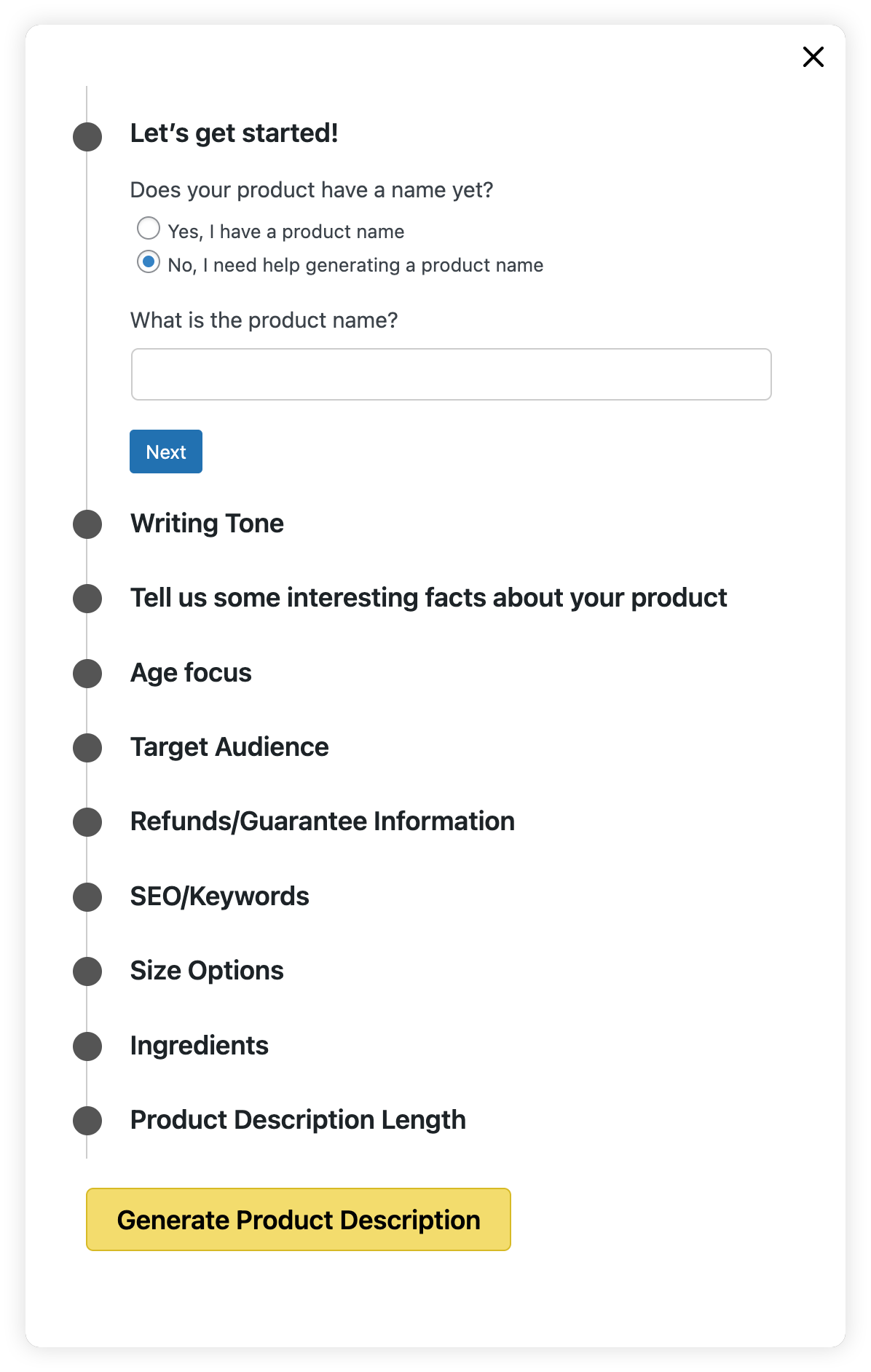Click the step dot beside Product Description Length
The height and width of the screenshot is (1372, 871).
[87, 1121]
